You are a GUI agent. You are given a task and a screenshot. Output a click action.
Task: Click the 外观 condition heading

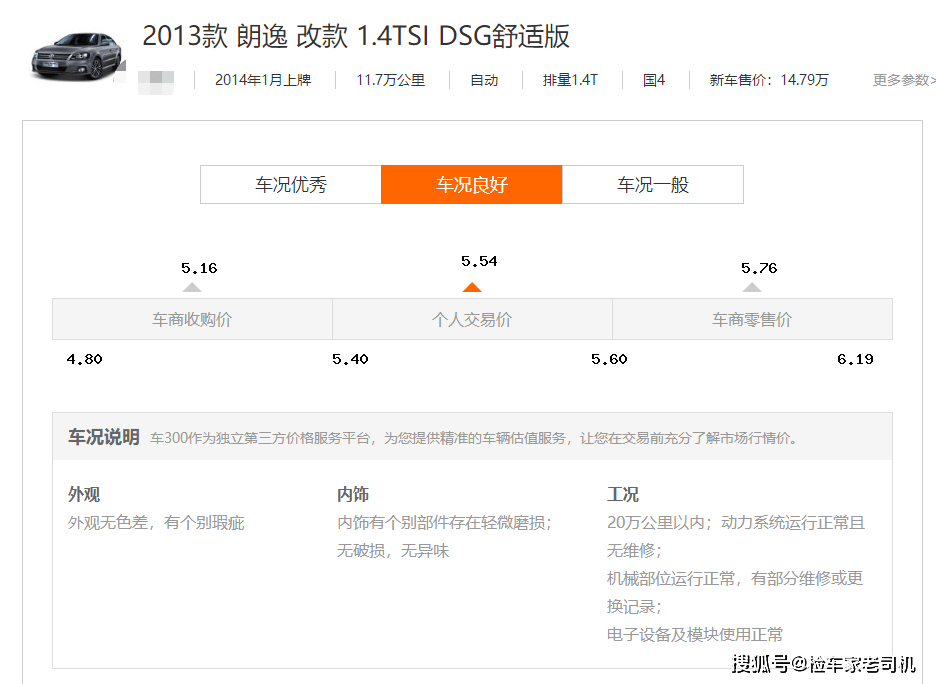point(84,494)
